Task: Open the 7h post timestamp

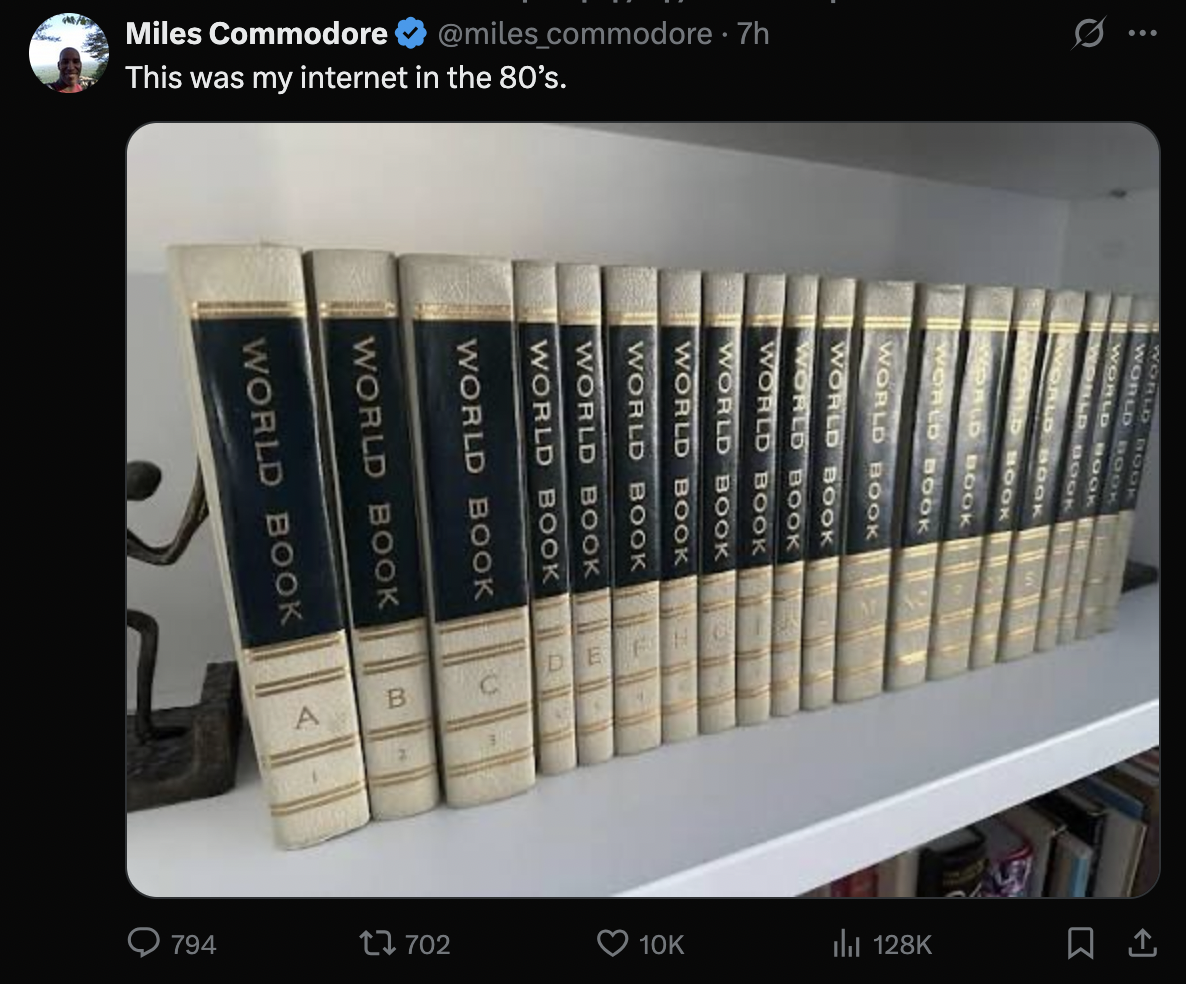Action: point(753,33)
